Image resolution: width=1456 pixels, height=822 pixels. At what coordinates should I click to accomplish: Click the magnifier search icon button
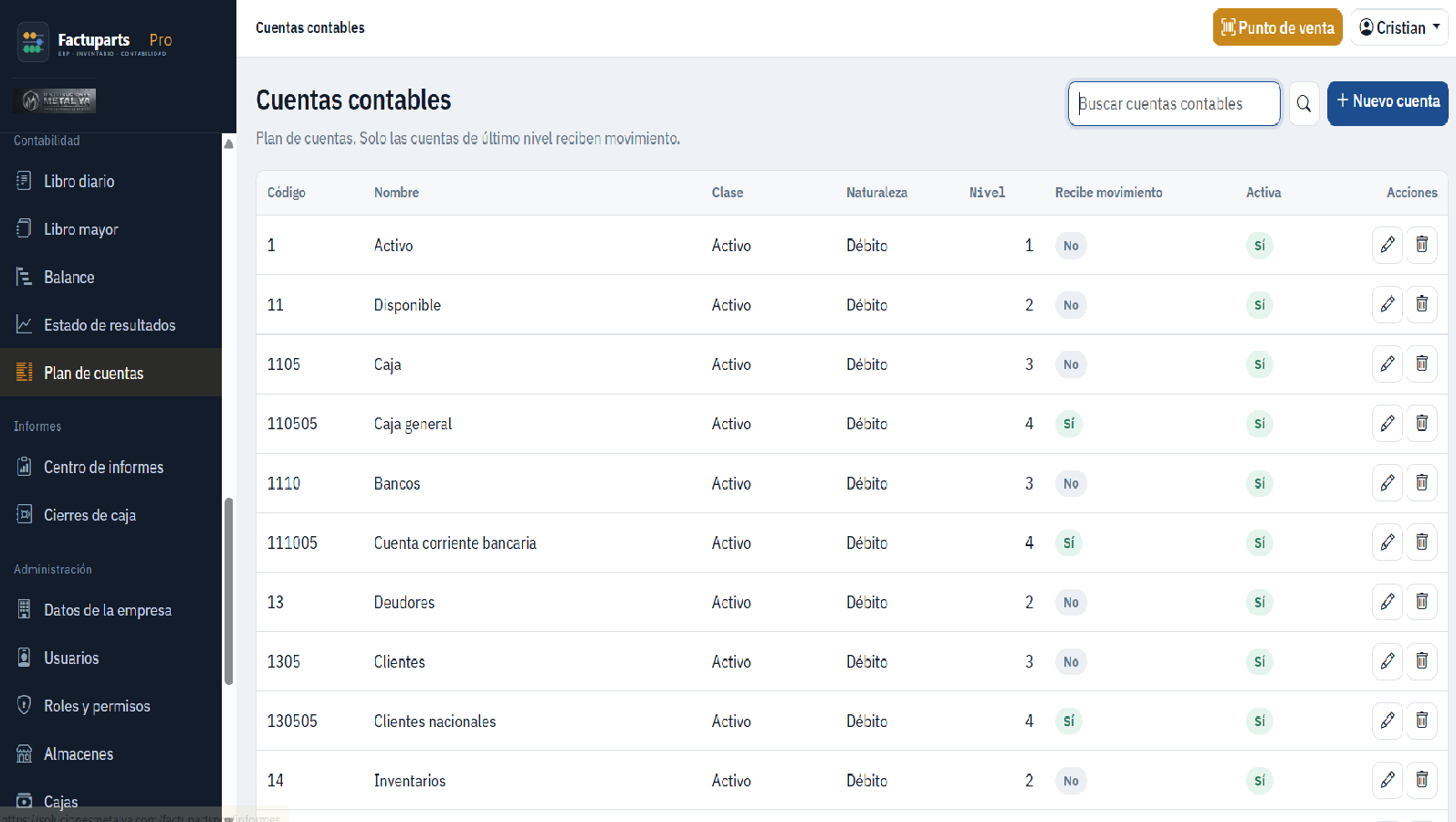[x=1304, y=104]
